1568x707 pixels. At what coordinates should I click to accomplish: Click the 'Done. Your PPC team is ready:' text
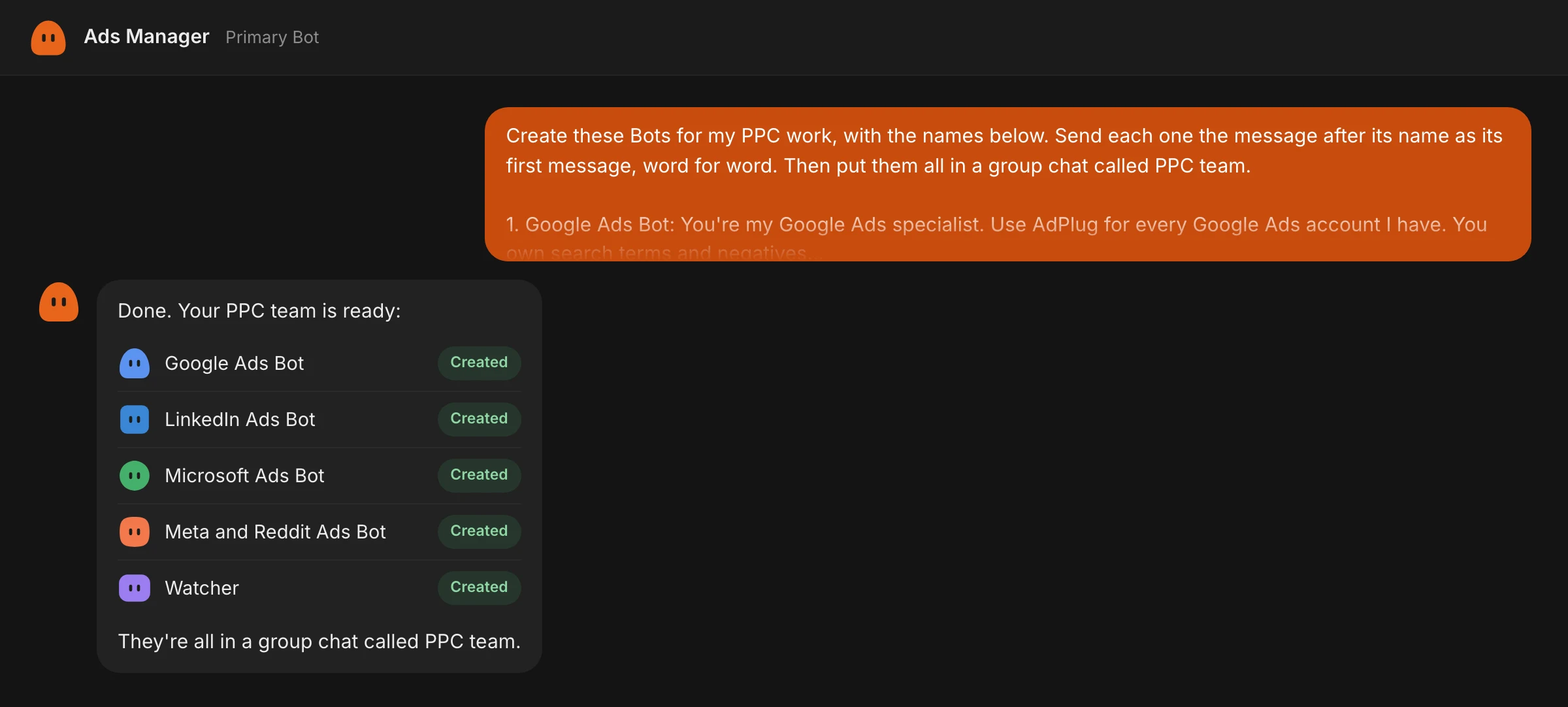[259, 311]
